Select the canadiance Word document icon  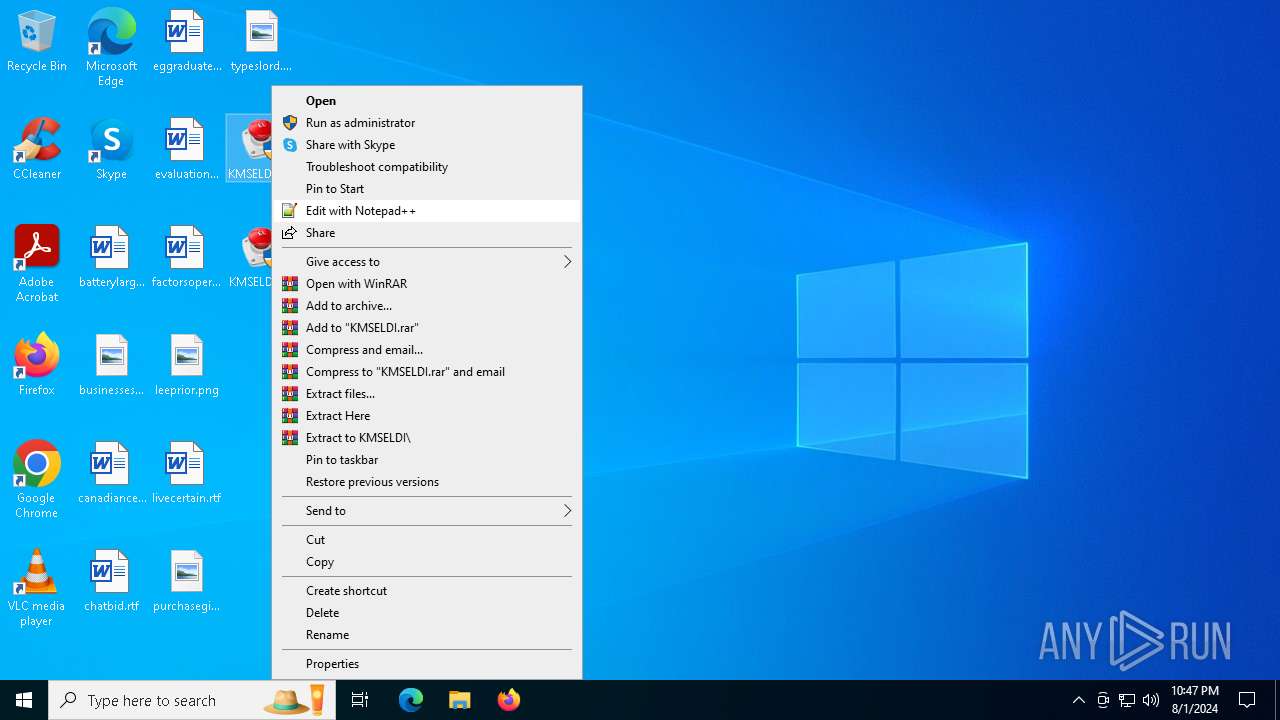tap(111, 474)
